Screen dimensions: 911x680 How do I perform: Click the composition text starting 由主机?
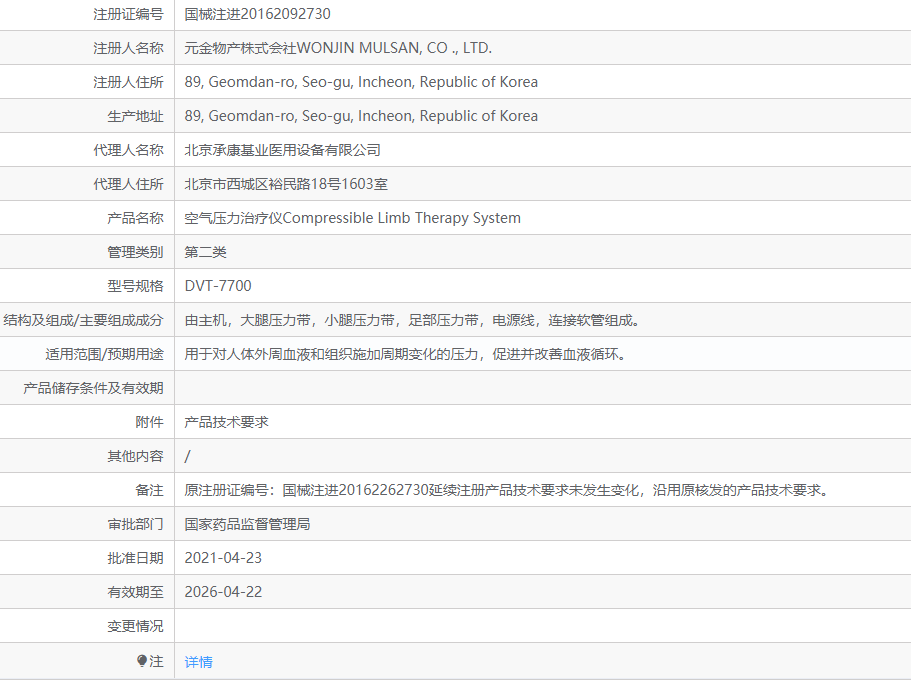pos(412,320)
